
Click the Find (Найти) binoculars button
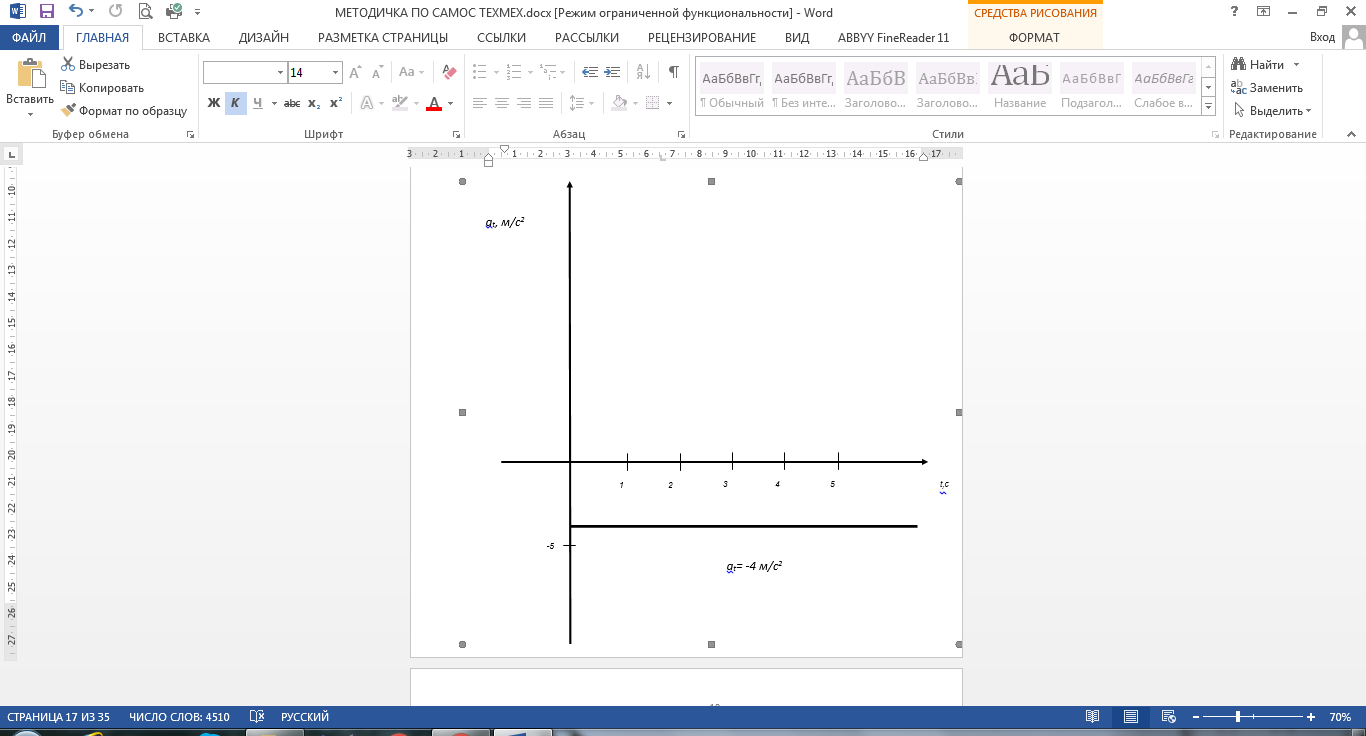1258,64
